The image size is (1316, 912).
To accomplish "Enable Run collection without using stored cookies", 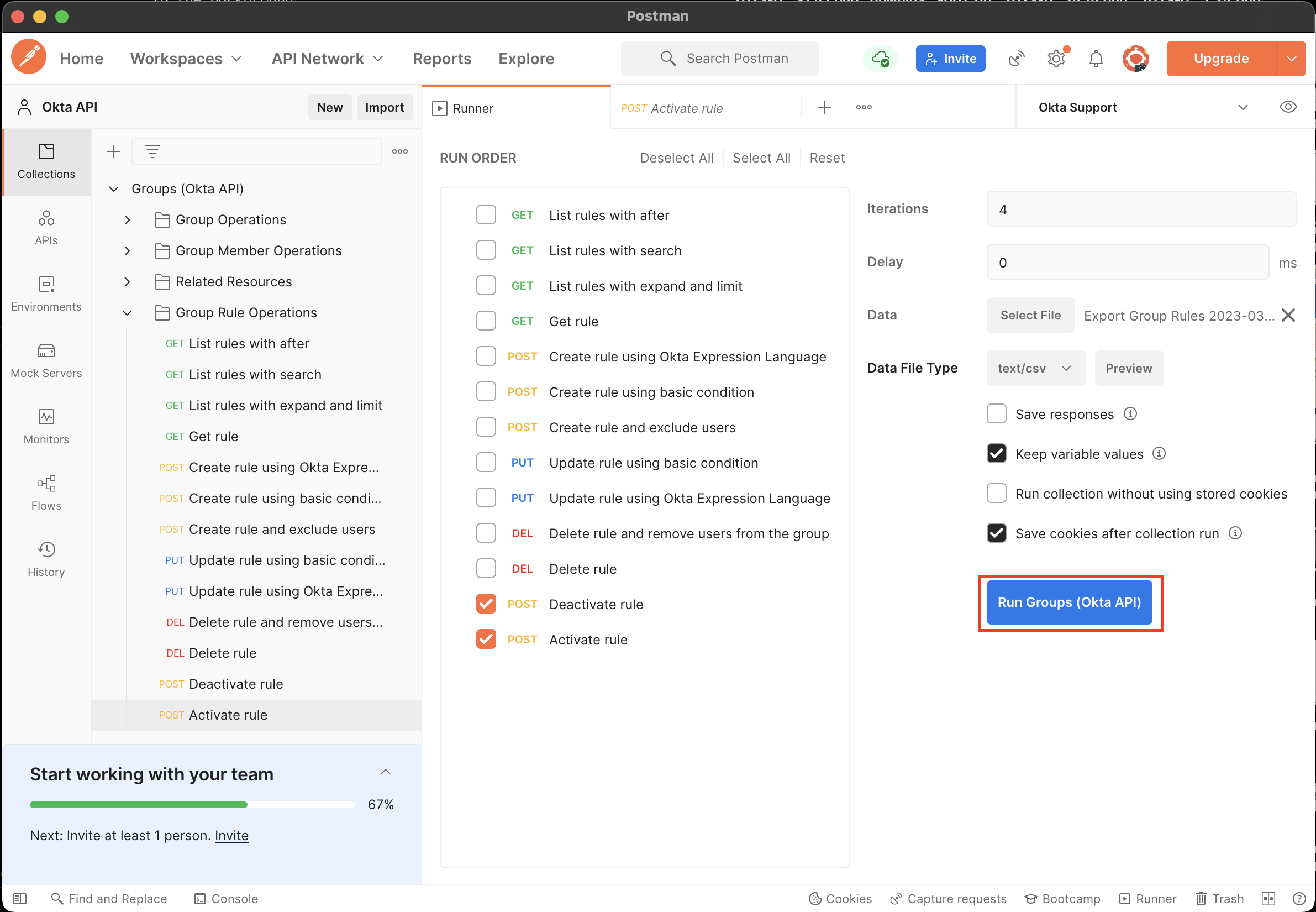I will pos(997,493).
